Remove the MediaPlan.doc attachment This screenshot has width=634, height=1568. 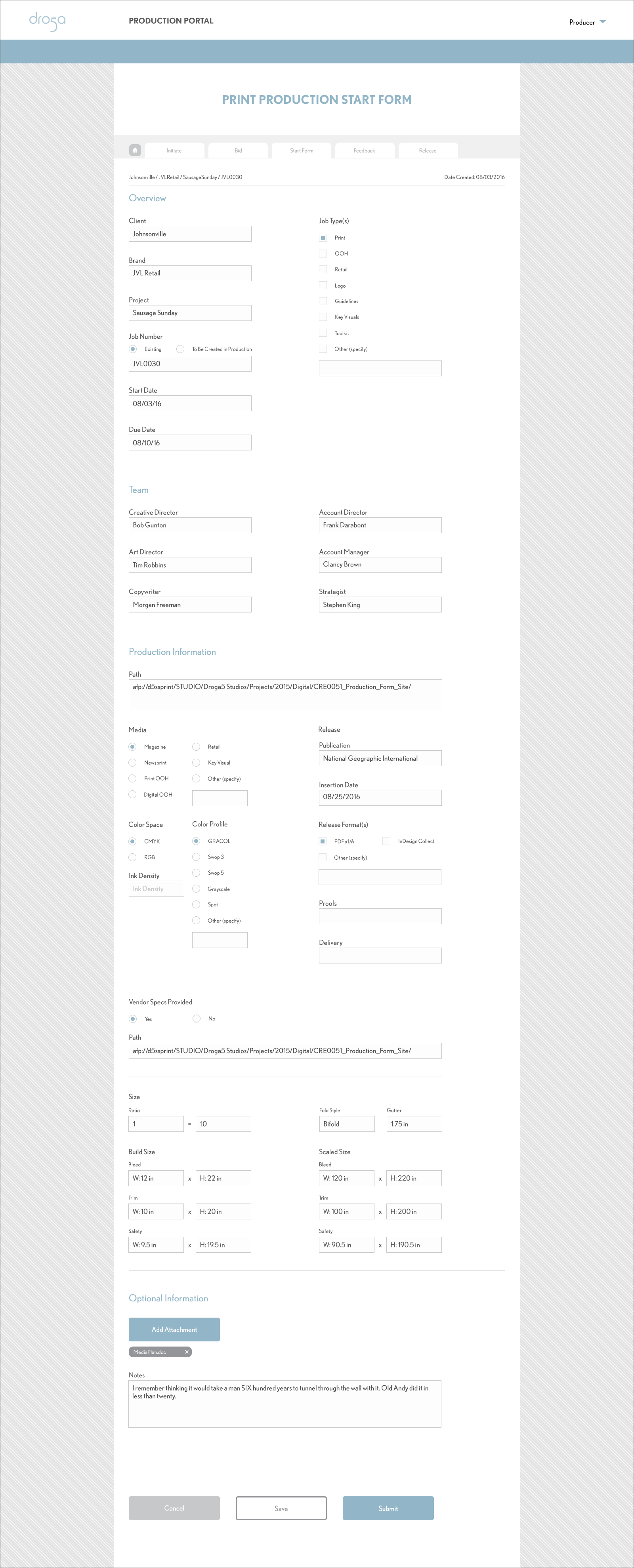pos(187,1352)
